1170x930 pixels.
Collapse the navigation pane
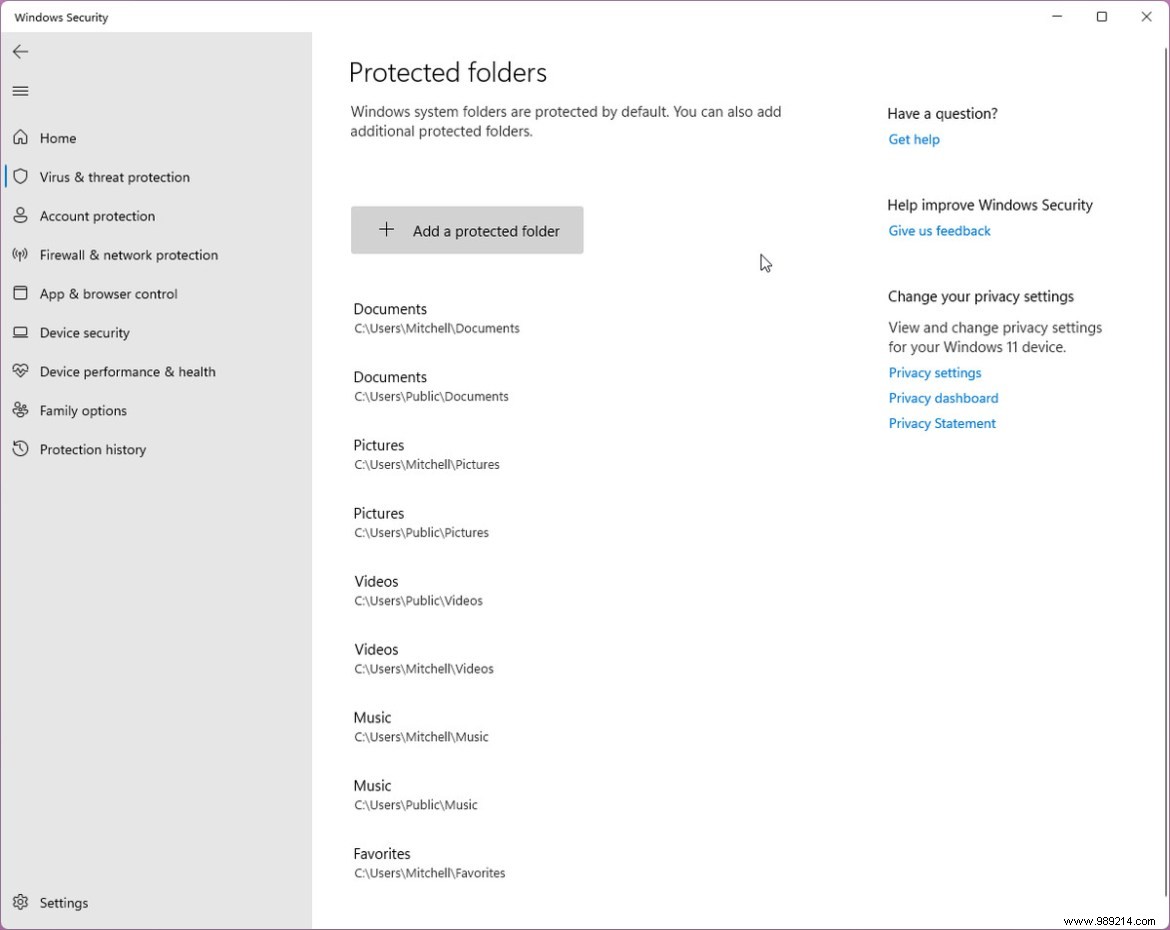coord(20,90)
